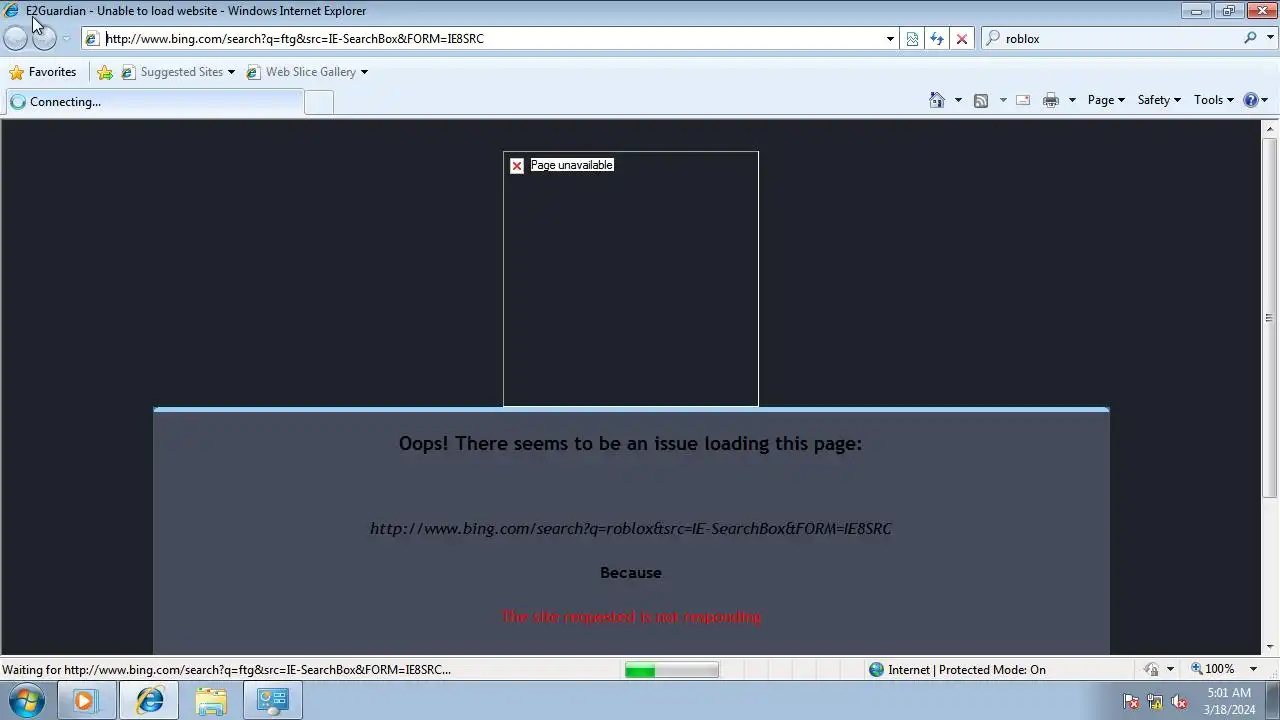1280x720 pixels.
Task: Click the red 'site requested is not responding' text
Action: click(x=631, y=617)
